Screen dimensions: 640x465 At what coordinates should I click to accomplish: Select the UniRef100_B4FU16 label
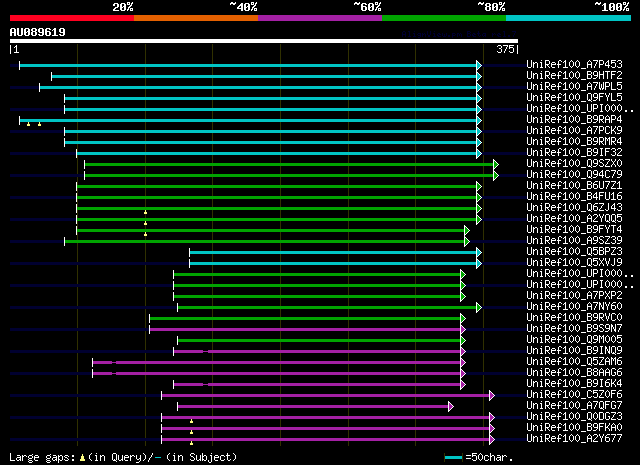574,197
